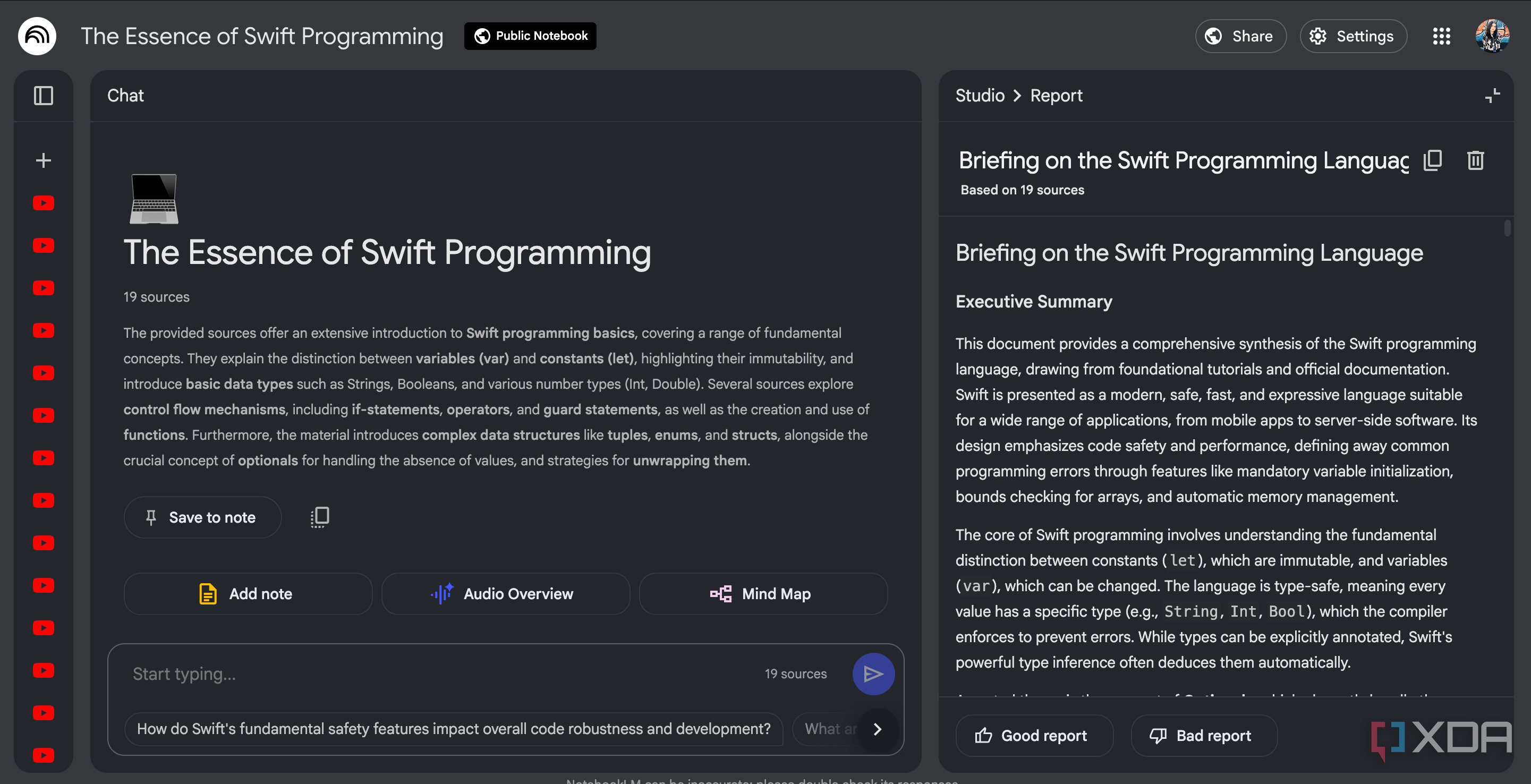Save summary to note
Screen dimensions: 1531x784
click(x=202, y=518)
